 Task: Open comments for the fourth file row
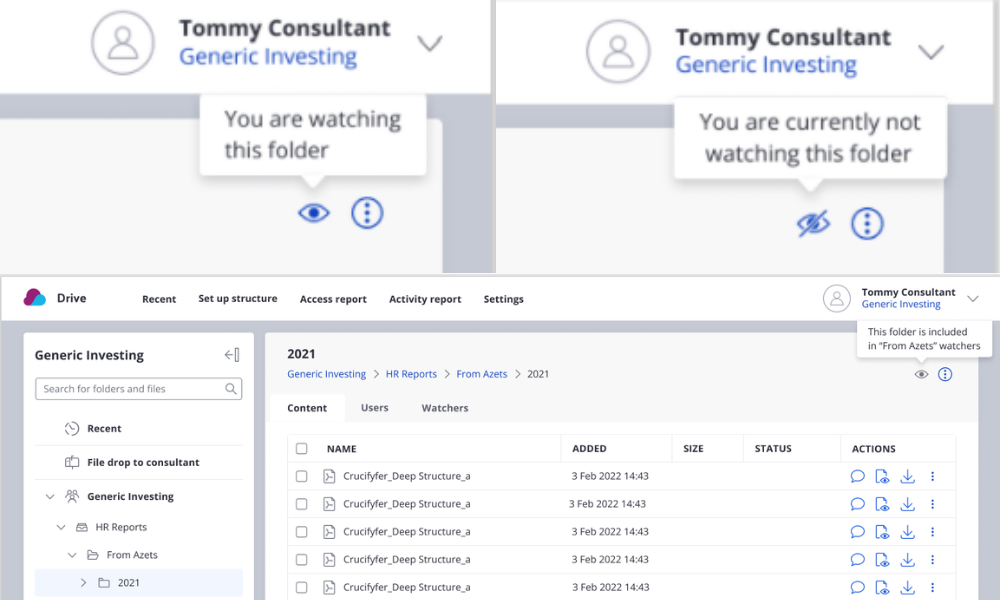click(x=857, y=560)
